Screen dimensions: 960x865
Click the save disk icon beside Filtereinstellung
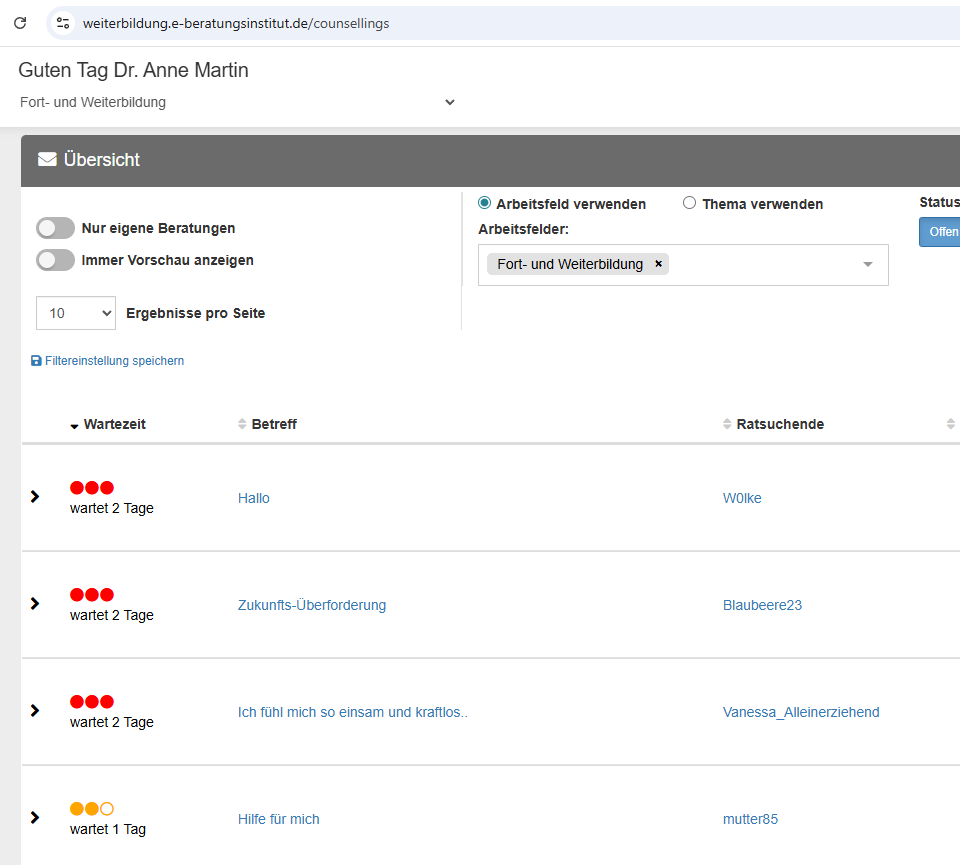pyautogui.click(x=36, y=361)
